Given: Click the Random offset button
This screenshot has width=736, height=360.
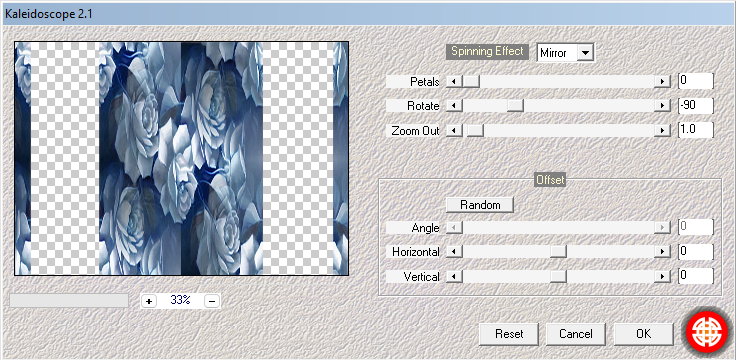Looking at the screenshot, I should click(480, 205).
